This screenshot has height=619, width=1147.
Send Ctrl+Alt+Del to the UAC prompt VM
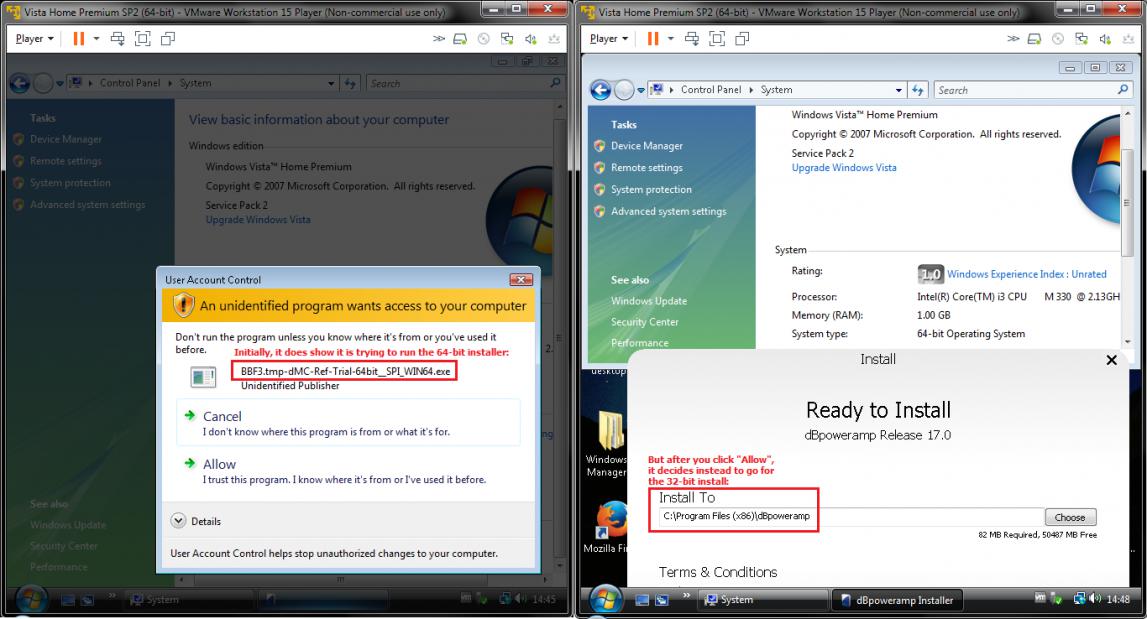pyautogui.click(x=119, y=39)
